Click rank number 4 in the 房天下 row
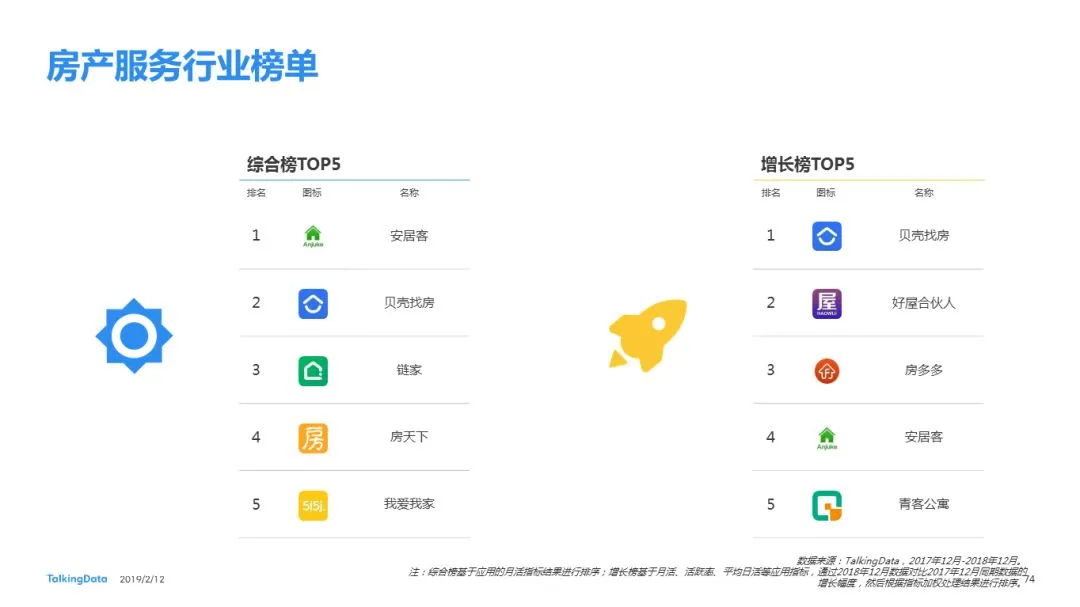 (x=256, y=437)
